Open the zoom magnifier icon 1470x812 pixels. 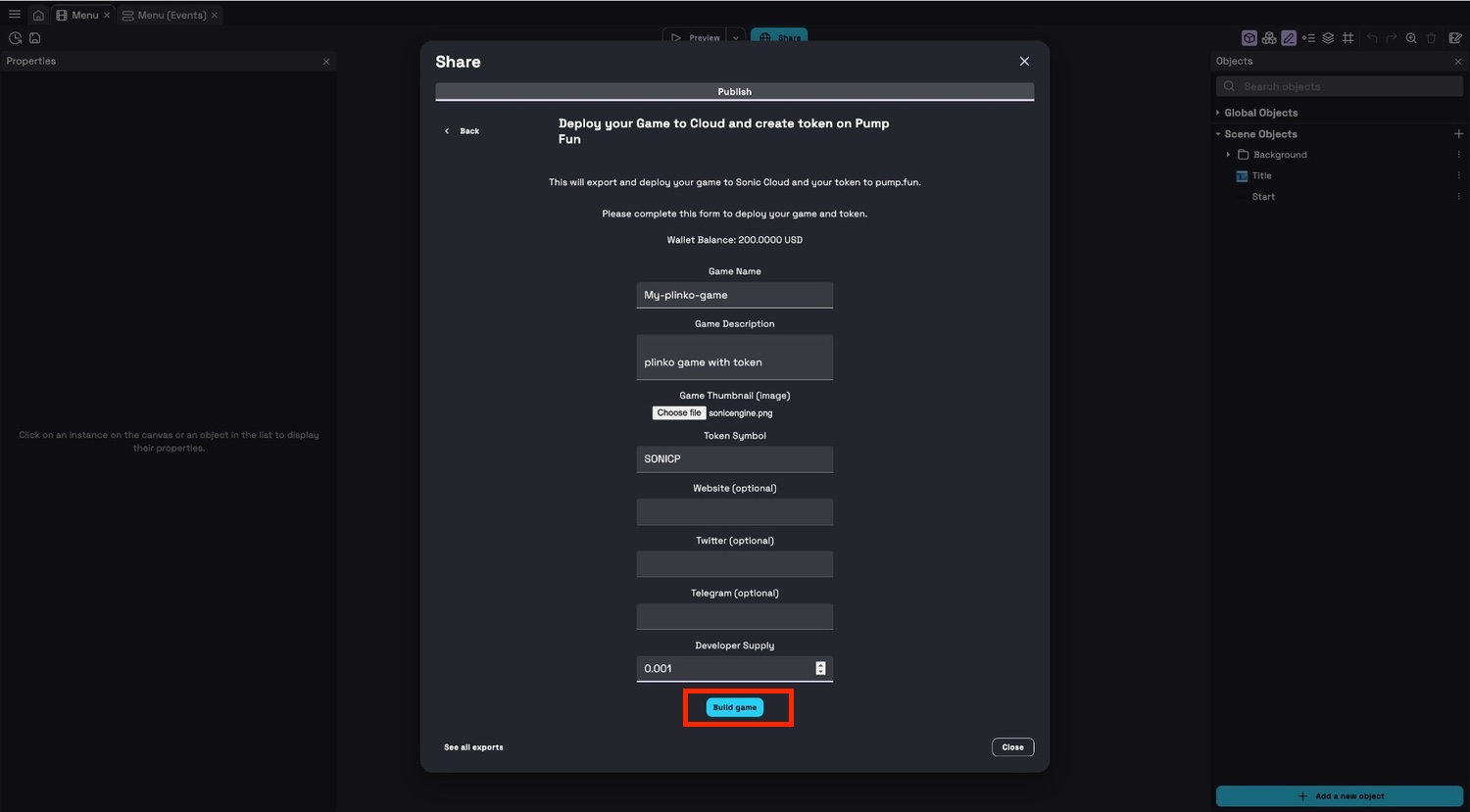pyautogui.click(x=1411, y=38)
